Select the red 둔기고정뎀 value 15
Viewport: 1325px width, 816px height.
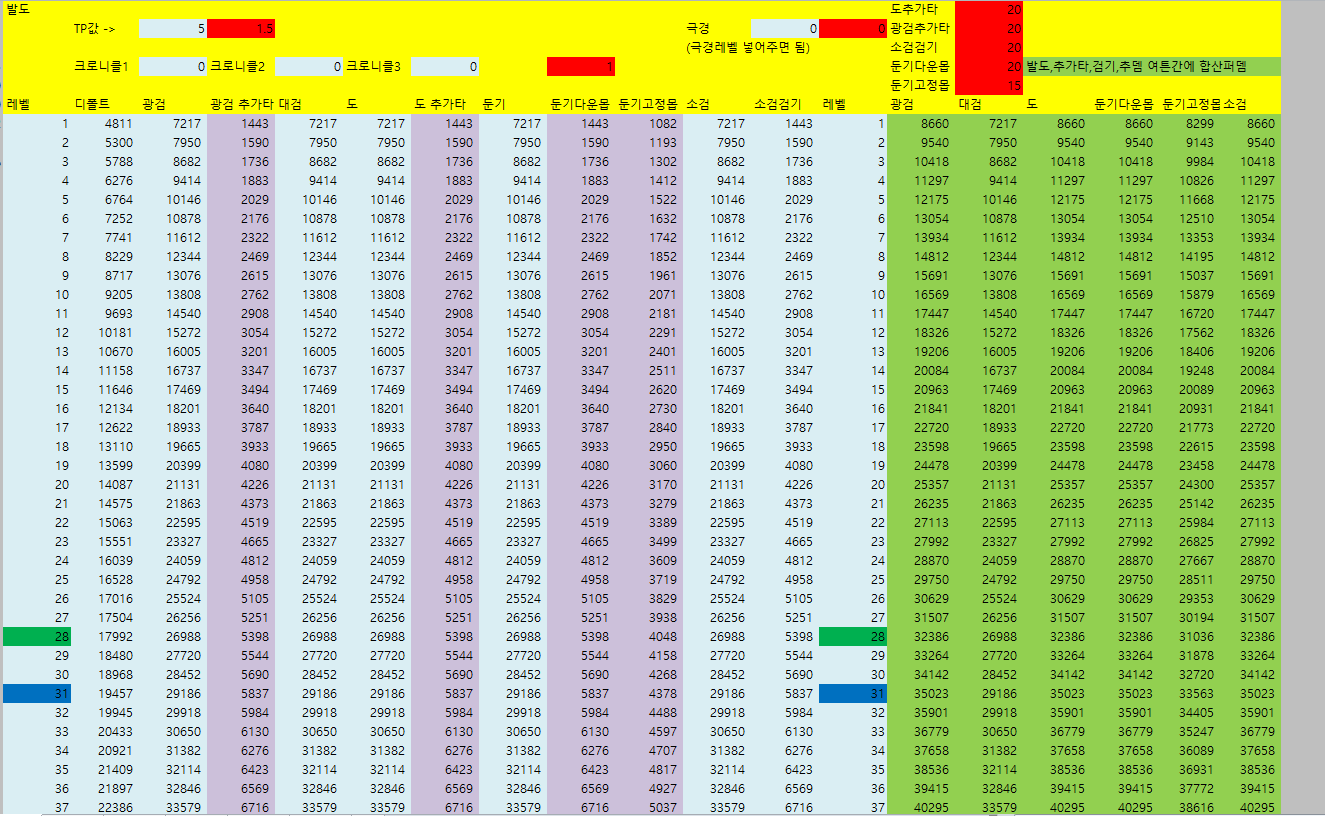[989, 86]
